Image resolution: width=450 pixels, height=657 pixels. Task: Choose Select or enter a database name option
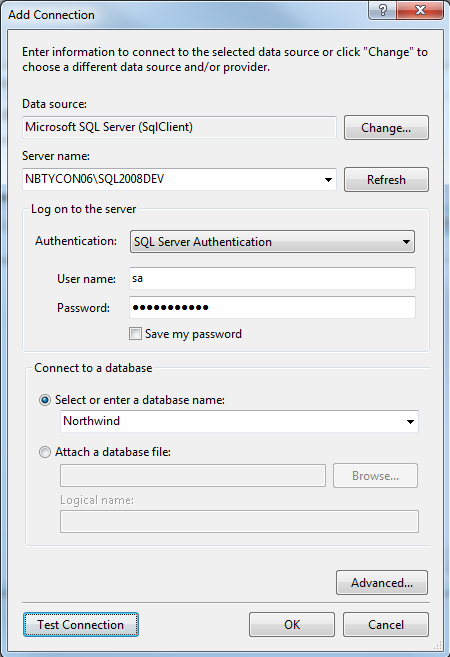pyautogui.click(x=45, y=400)
